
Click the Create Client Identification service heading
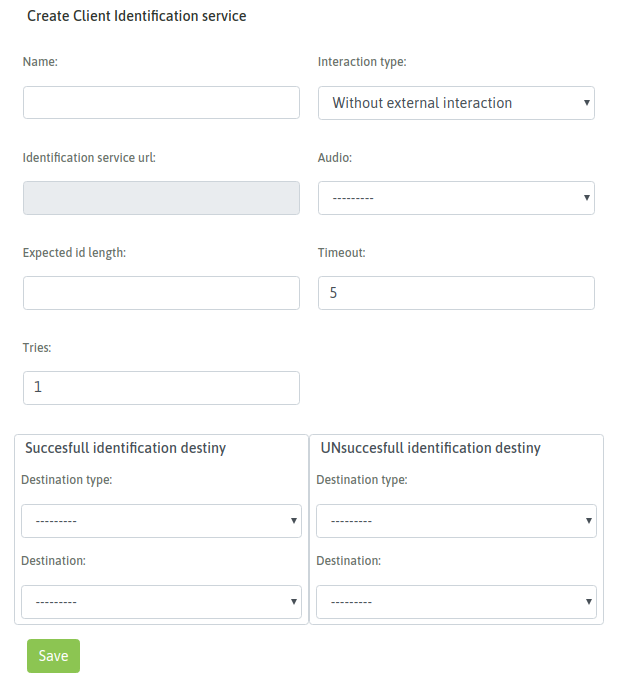coord(137,16)
